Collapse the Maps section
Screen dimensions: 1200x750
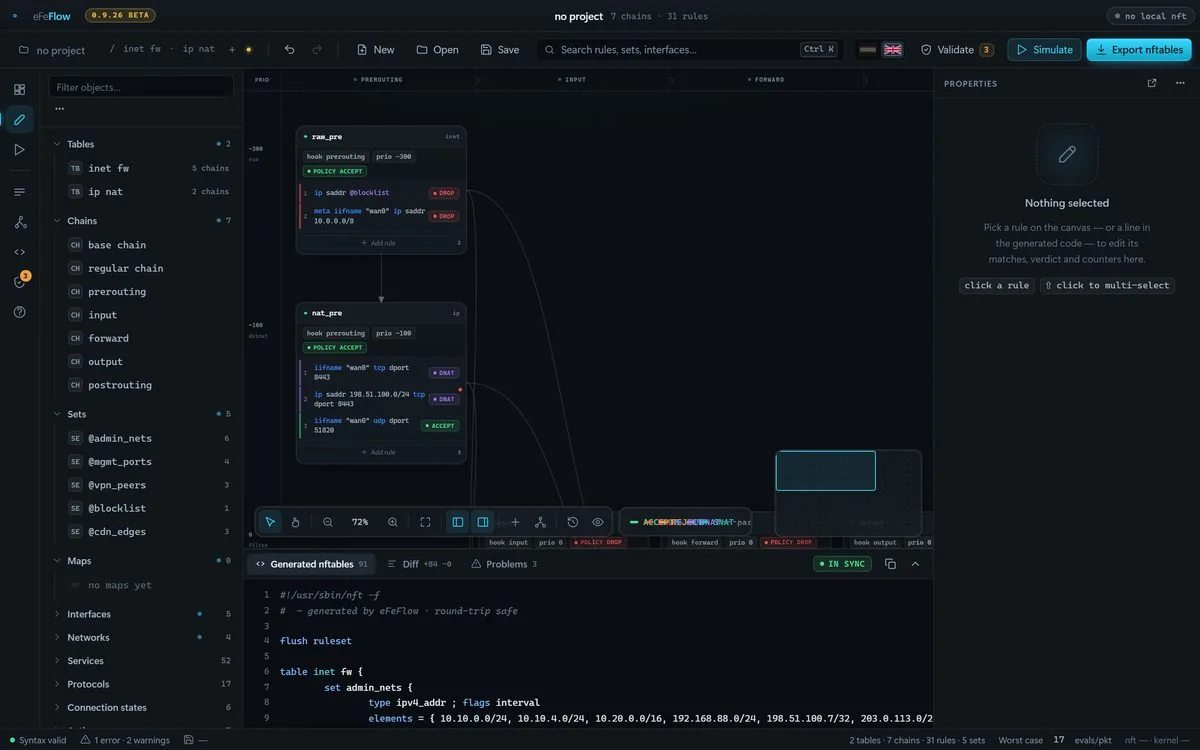(57, 561)
